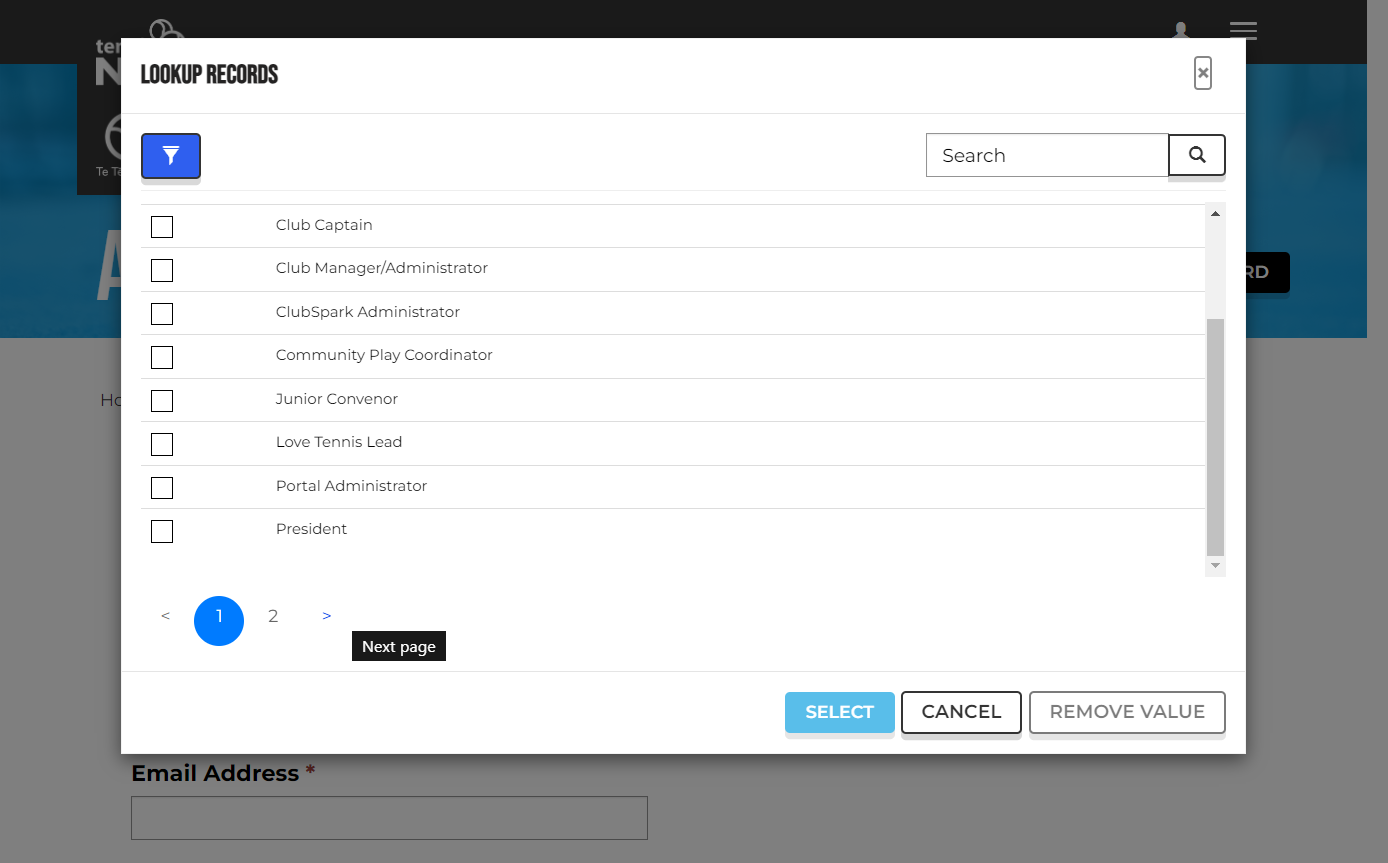Select the Community Play Coordinator row text

tap(384, 355)
